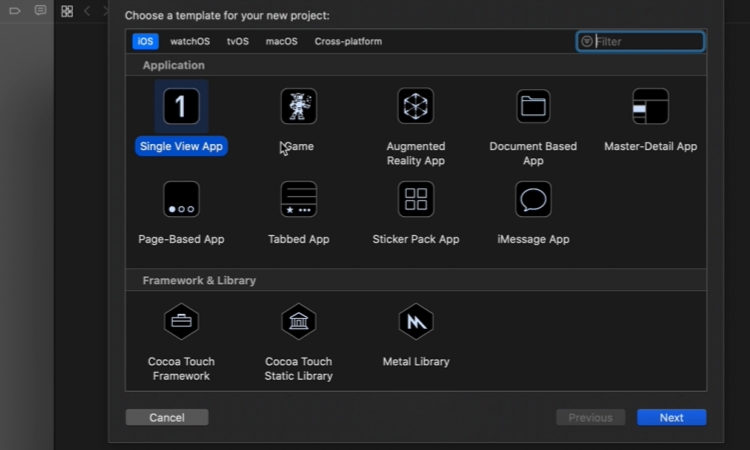
Task: Choose the Game template icon
Action: [298, 106]
